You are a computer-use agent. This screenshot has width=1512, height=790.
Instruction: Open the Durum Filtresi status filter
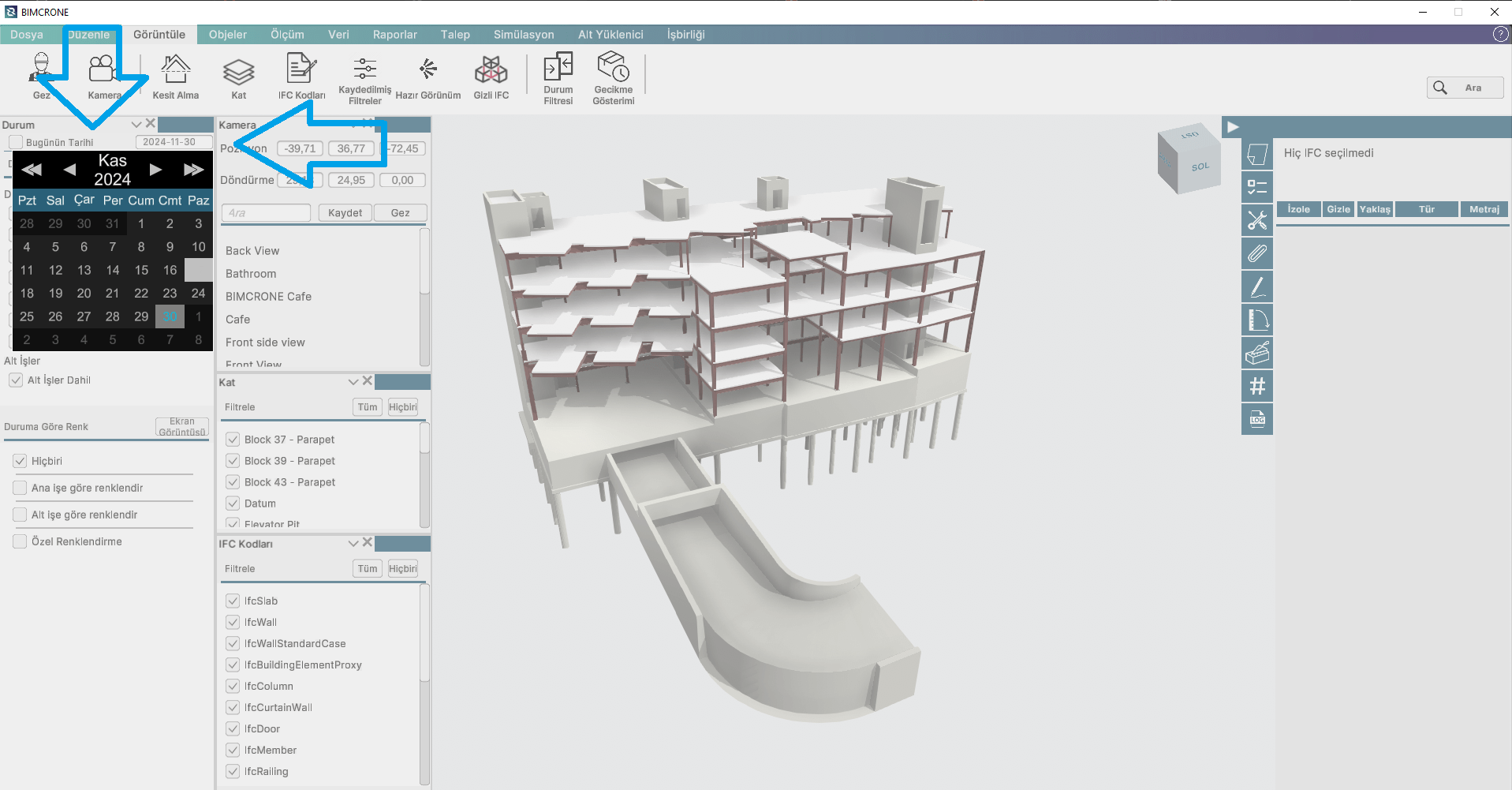point(558,68)
